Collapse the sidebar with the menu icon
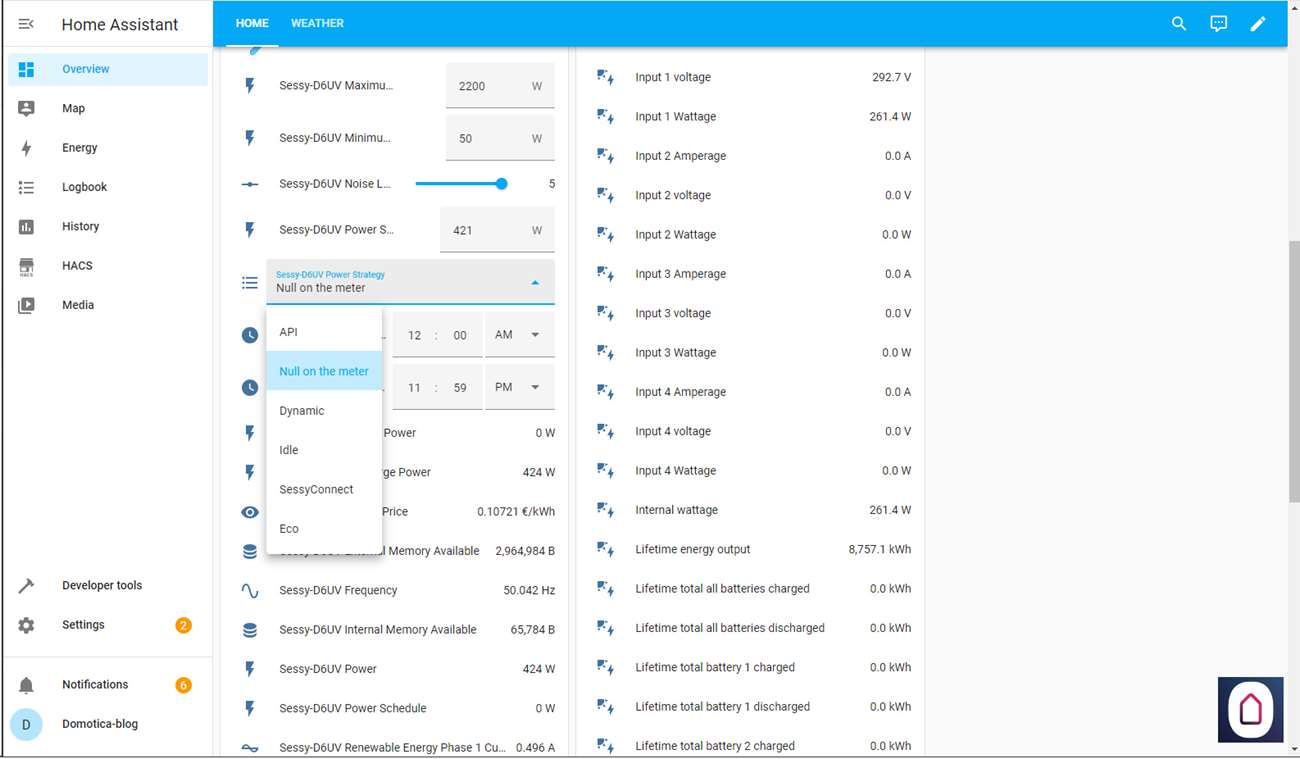Viewport: 1300px width, 759px height. pyautogui.click(x=26, y=24)
